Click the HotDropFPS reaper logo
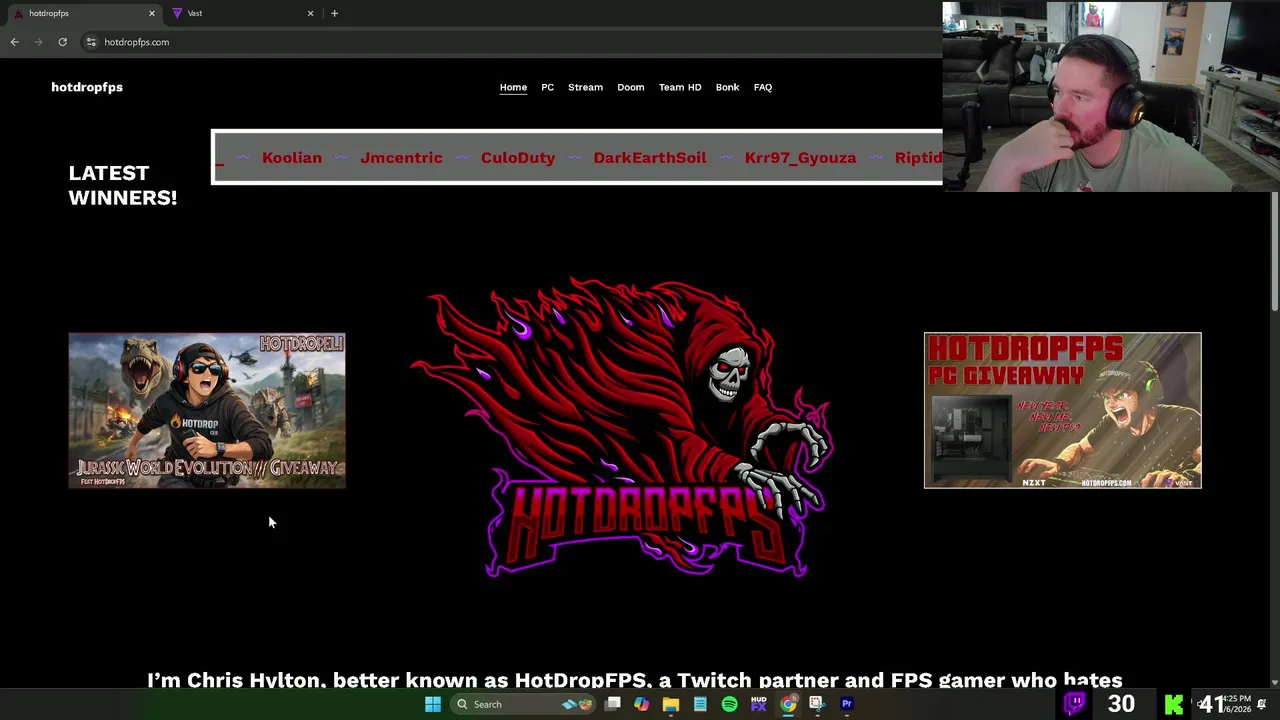 click(x=620, y=428)
